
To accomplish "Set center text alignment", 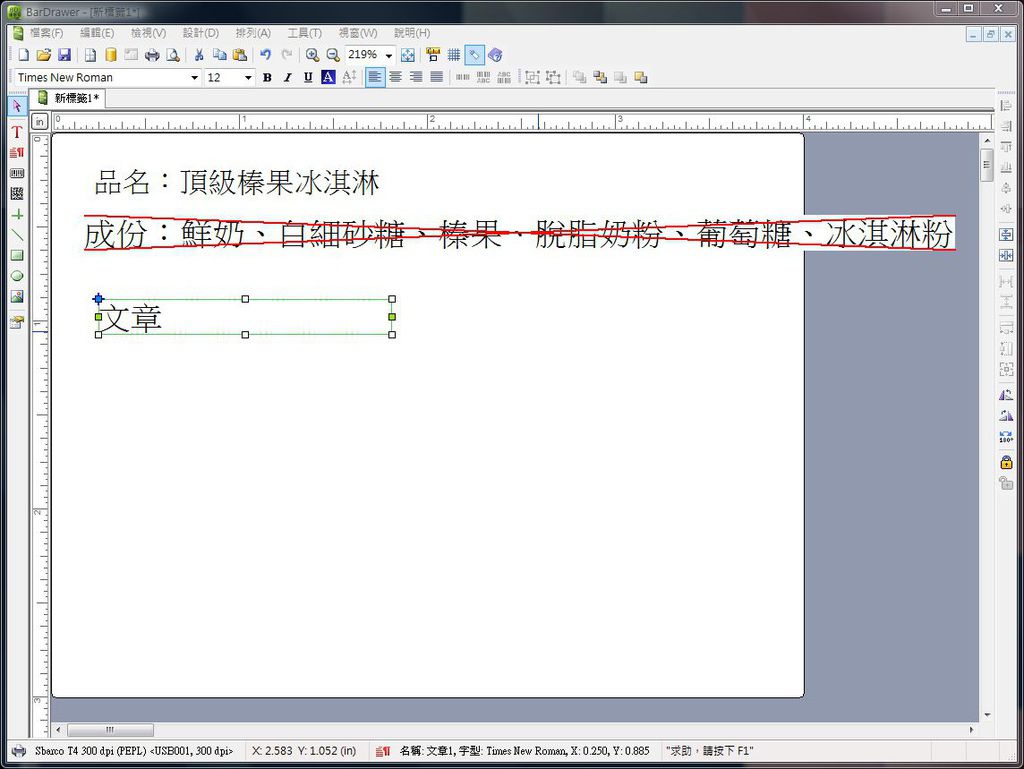I will (395, 77).
